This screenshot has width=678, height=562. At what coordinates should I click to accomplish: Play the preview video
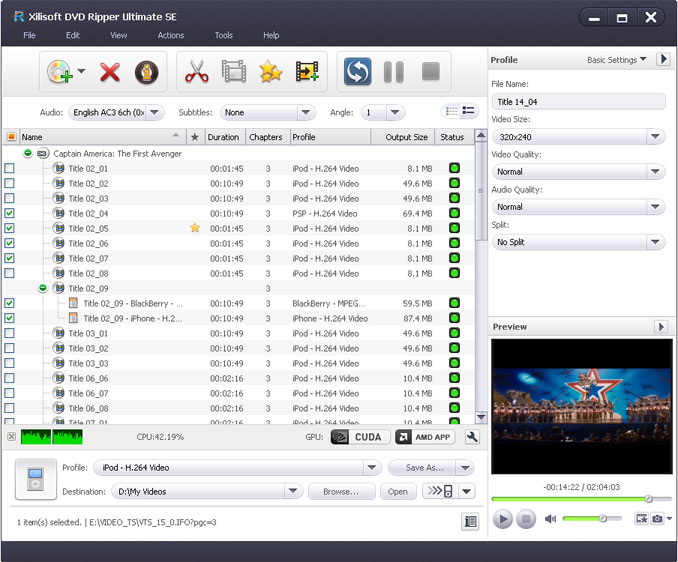pos(502,518)
